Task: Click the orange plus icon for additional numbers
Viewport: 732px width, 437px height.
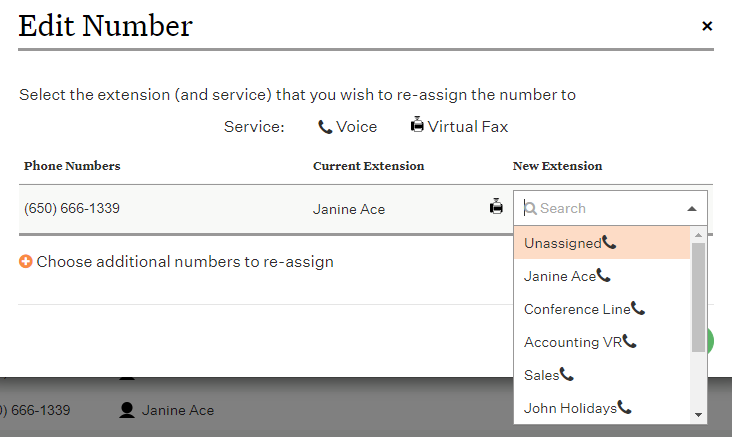Action: click(26, 262)
